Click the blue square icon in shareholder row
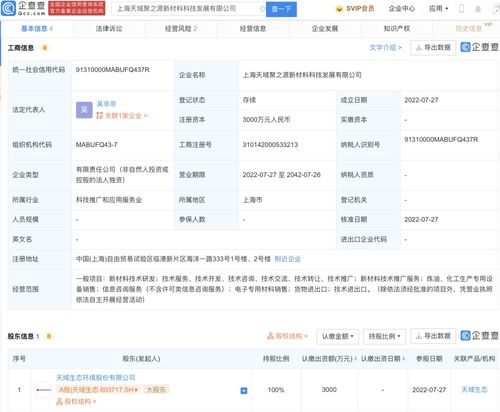The image size is (500, 412). (244, 390)
